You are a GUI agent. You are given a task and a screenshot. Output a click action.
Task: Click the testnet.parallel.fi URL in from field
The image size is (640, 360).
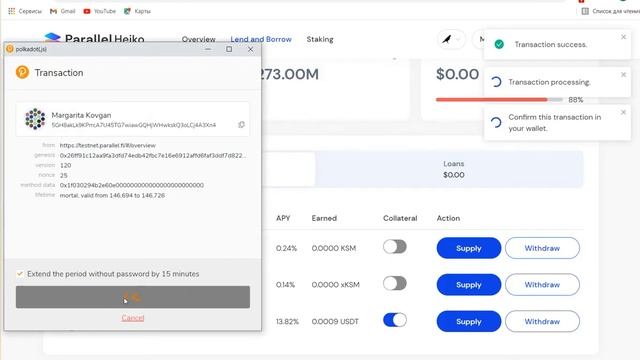click(x=108, y=145)
